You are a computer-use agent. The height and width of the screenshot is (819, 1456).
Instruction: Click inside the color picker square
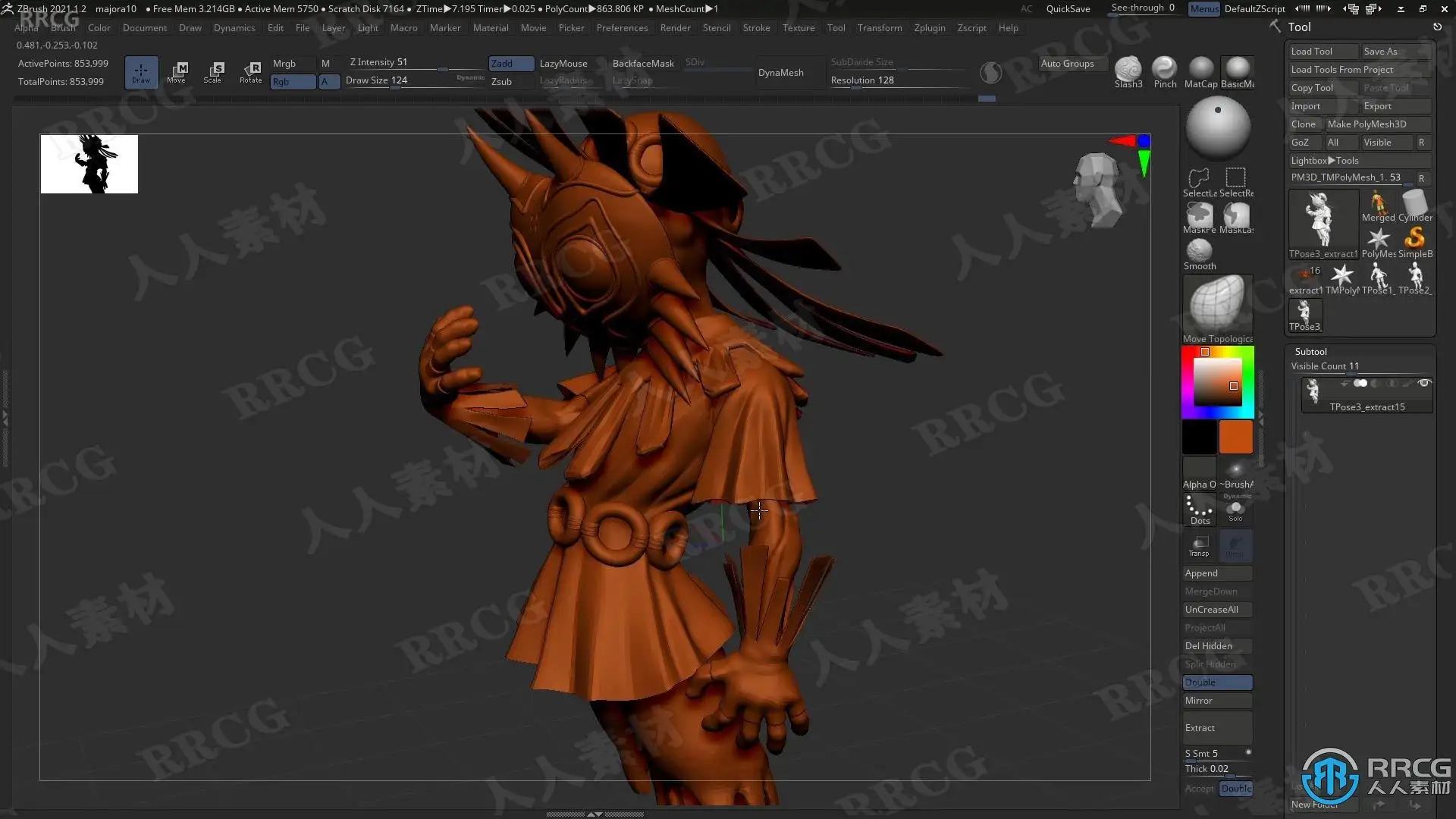pos(1217,382)
